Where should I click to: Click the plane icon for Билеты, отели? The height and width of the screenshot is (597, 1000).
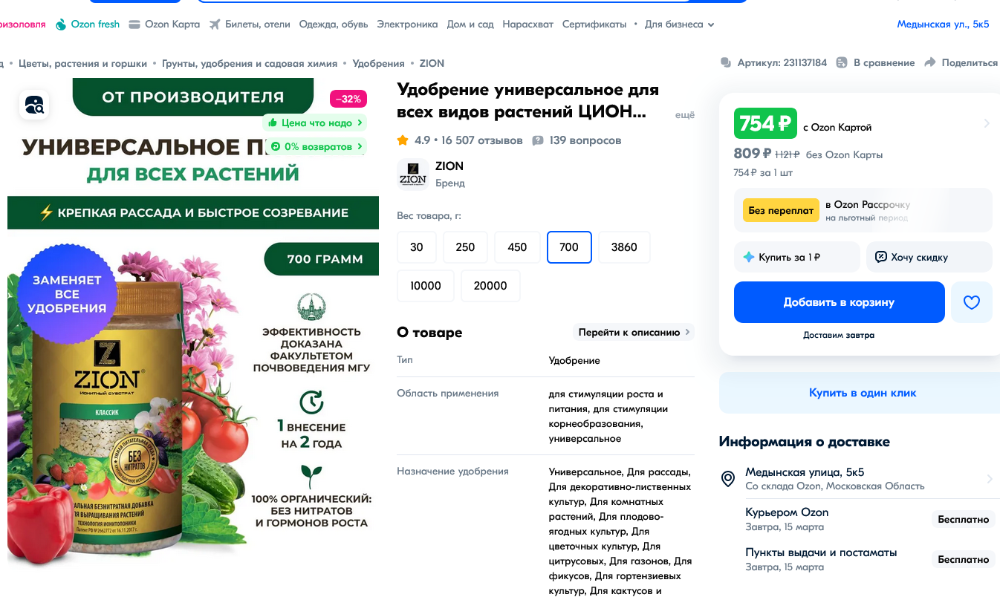[x=215, y=24]
